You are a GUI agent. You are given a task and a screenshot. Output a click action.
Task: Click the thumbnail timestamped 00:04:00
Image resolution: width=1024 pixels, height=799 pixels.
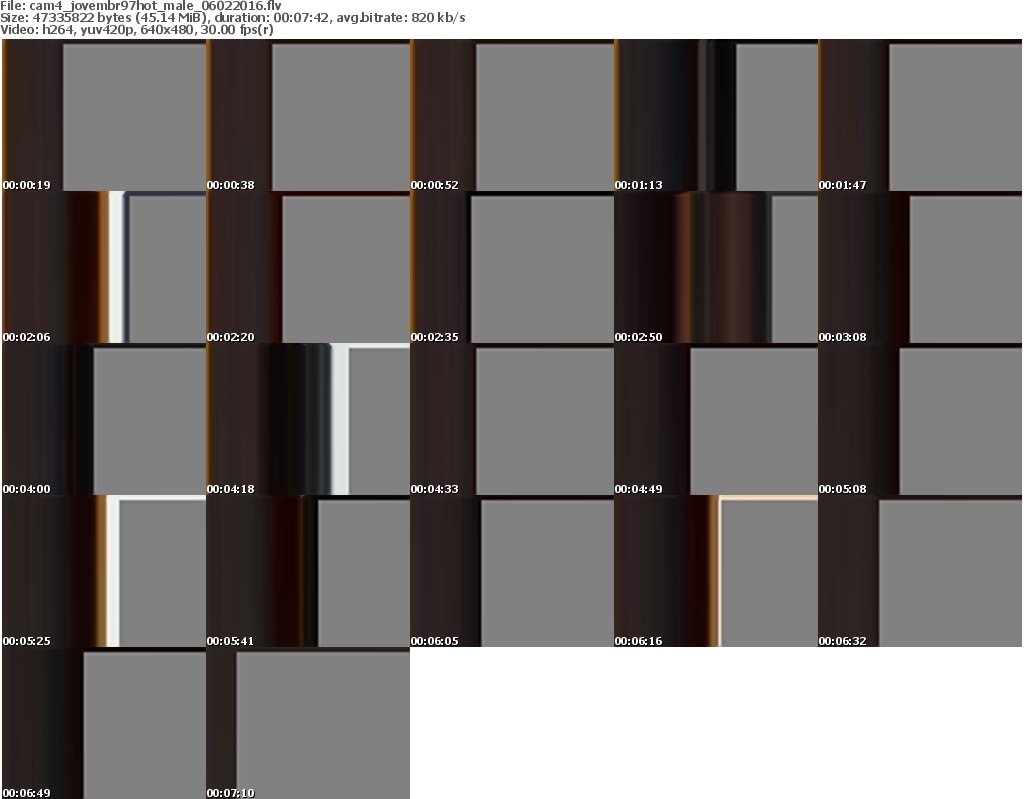point(104,419)
